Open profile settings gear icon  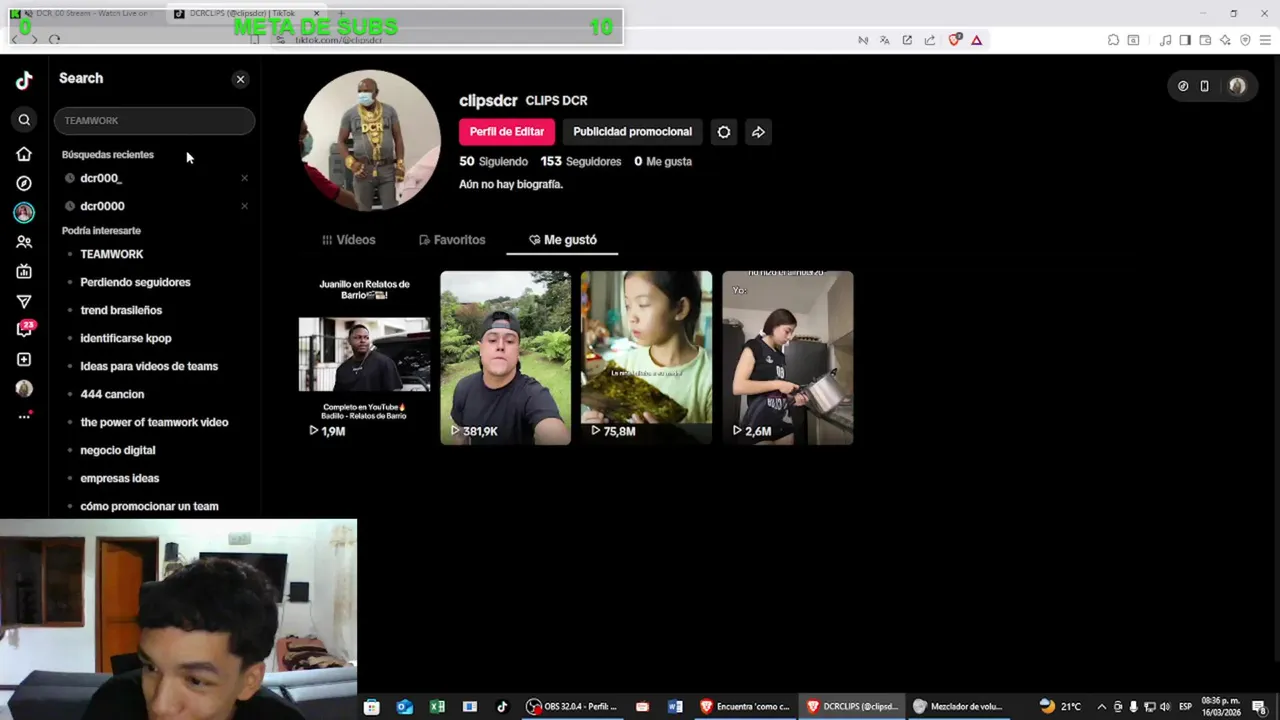[x=724, y=132]
